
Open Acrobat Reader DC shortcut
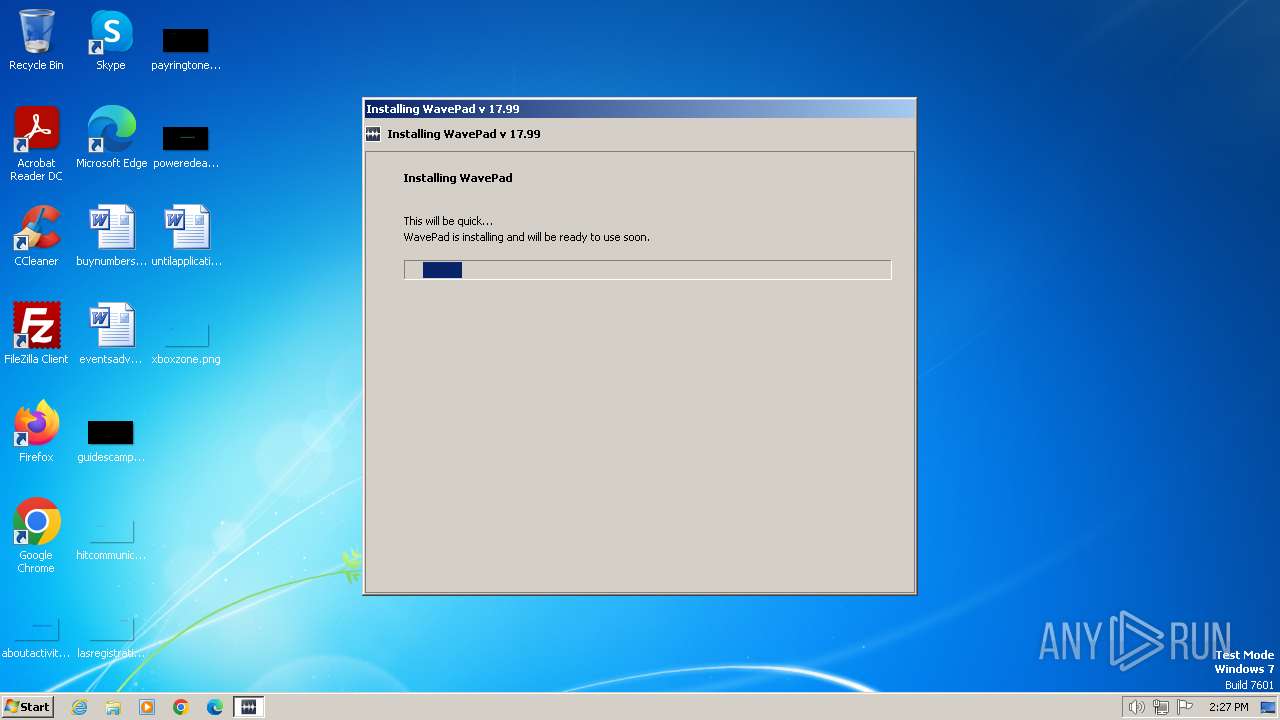[x=36, y=144]
